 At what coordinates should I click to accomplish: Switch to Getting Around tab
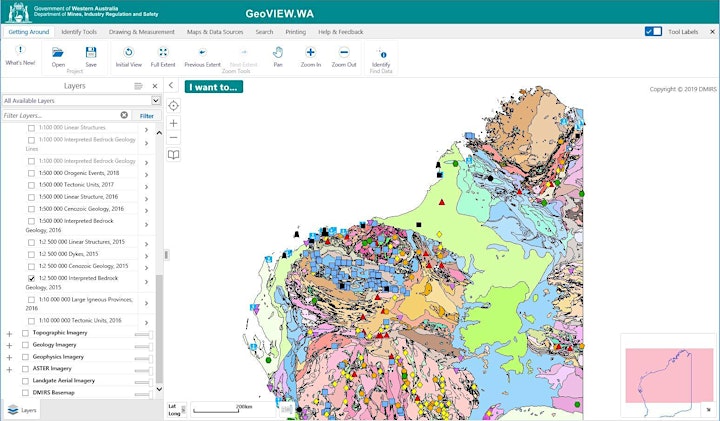point(28,32)
